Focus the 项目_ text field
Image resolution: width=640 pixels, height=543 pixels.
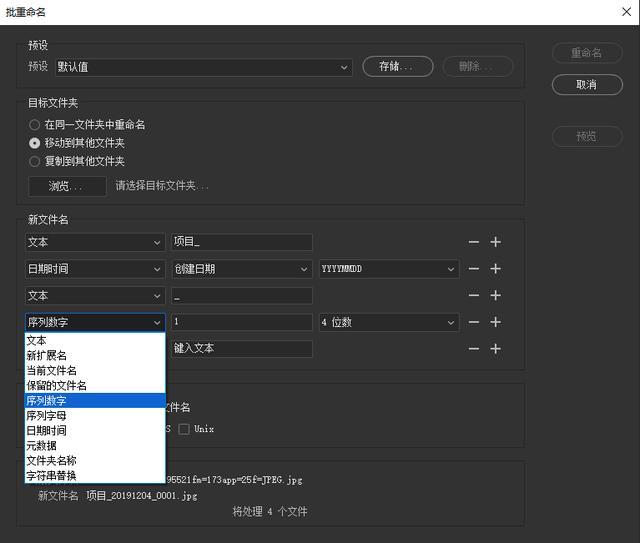click(242, 242)
